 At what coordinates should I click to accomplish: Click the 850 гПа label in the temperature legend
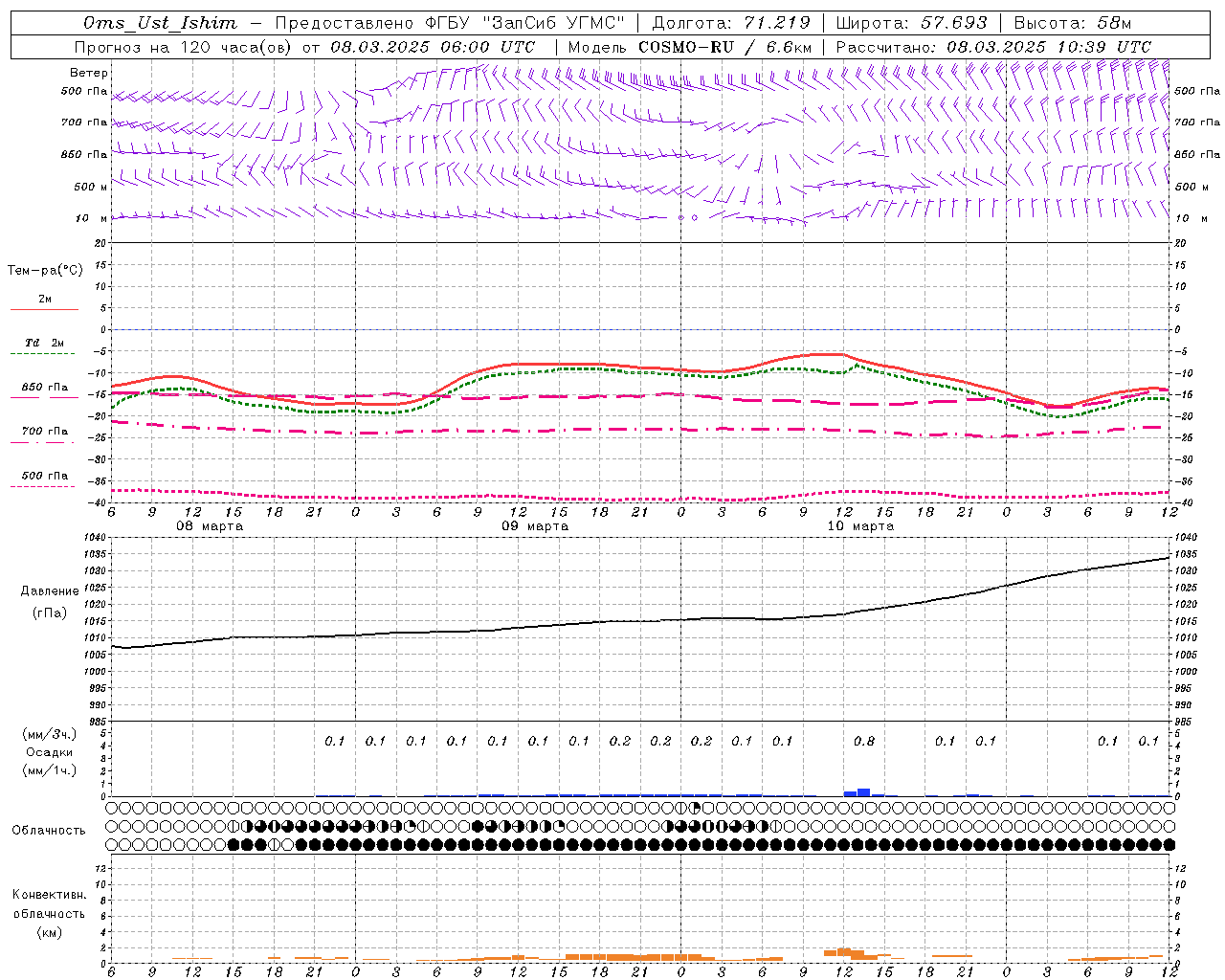coord(45,388)
